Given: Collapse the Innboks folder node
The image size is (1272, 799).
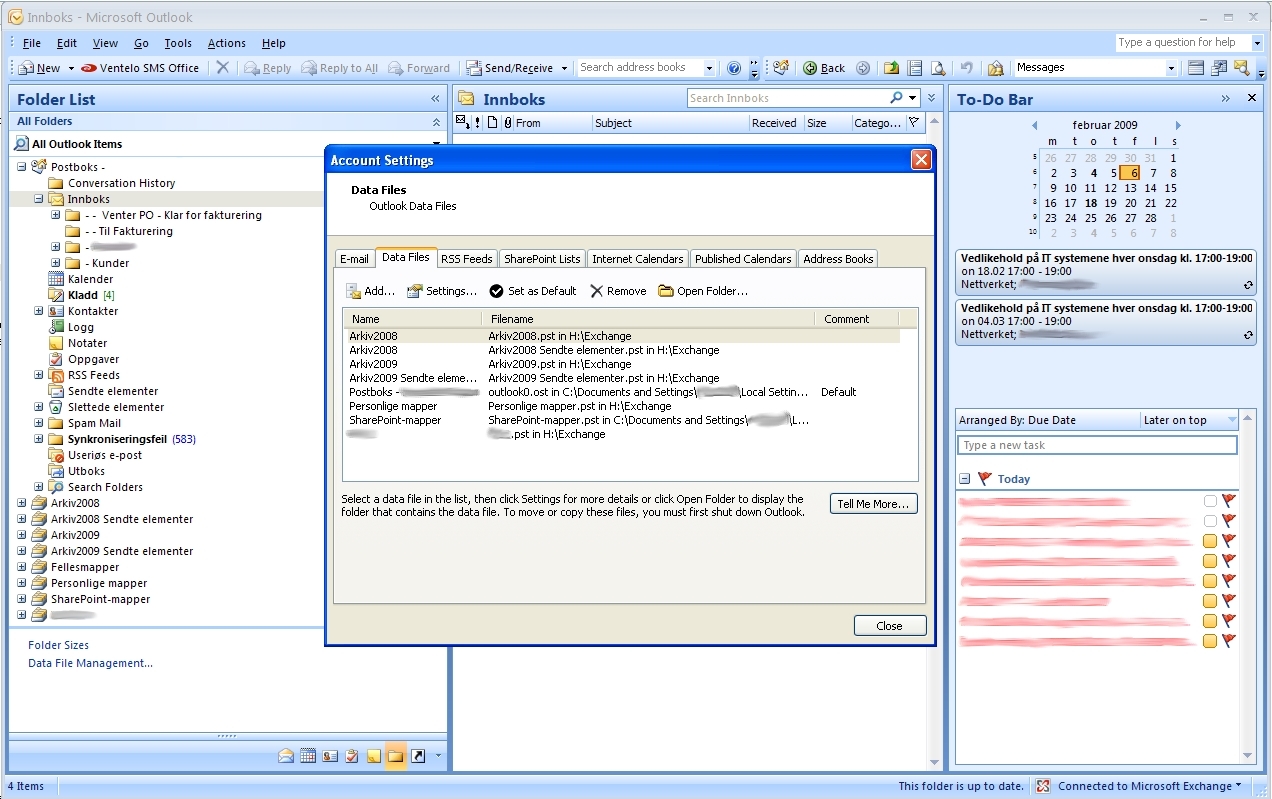Looking at the screenshot, I should pos(39,199).
